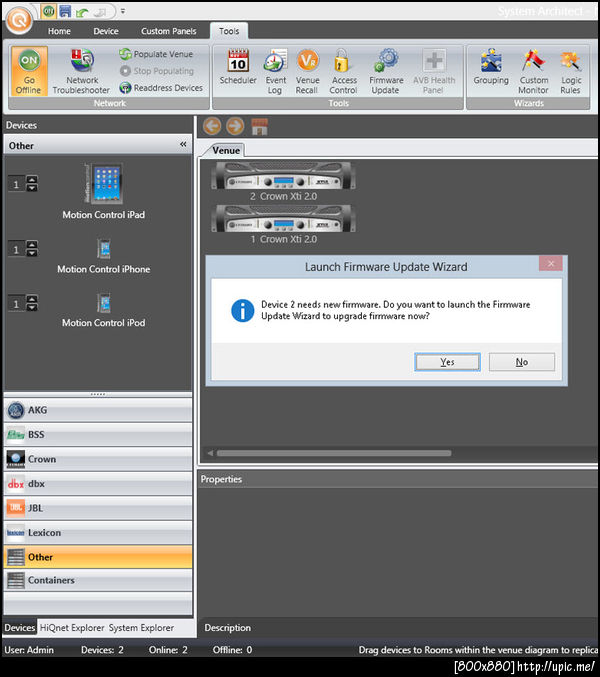The width and height of the screenshot is (600, 677).
Task: Click the venue horizontal scrollbar
Action: pyautogui.click(x=334, y=453)
